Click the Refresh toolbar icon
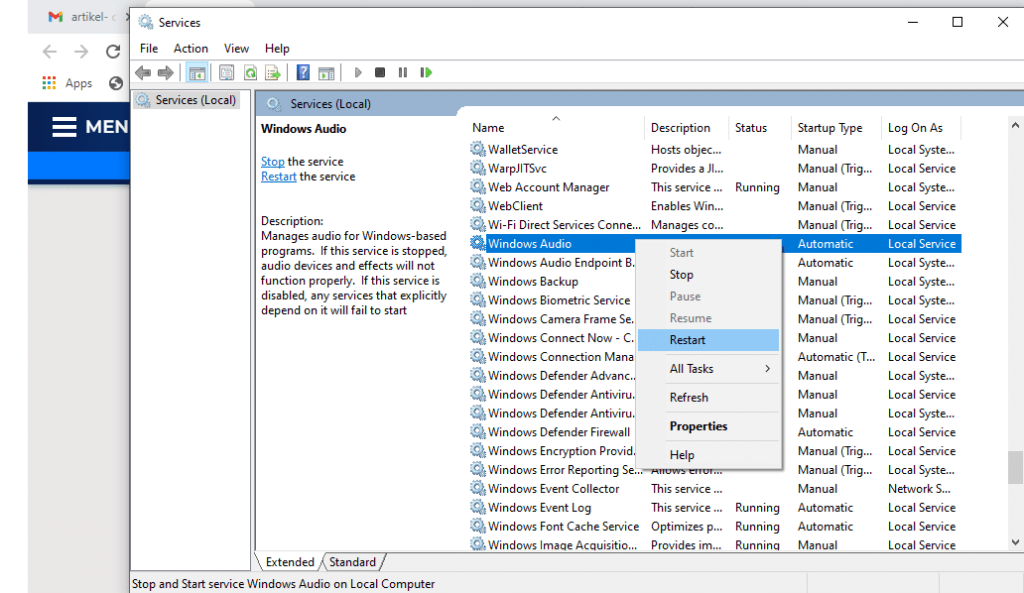The image size is (1024, 593). 249,71
